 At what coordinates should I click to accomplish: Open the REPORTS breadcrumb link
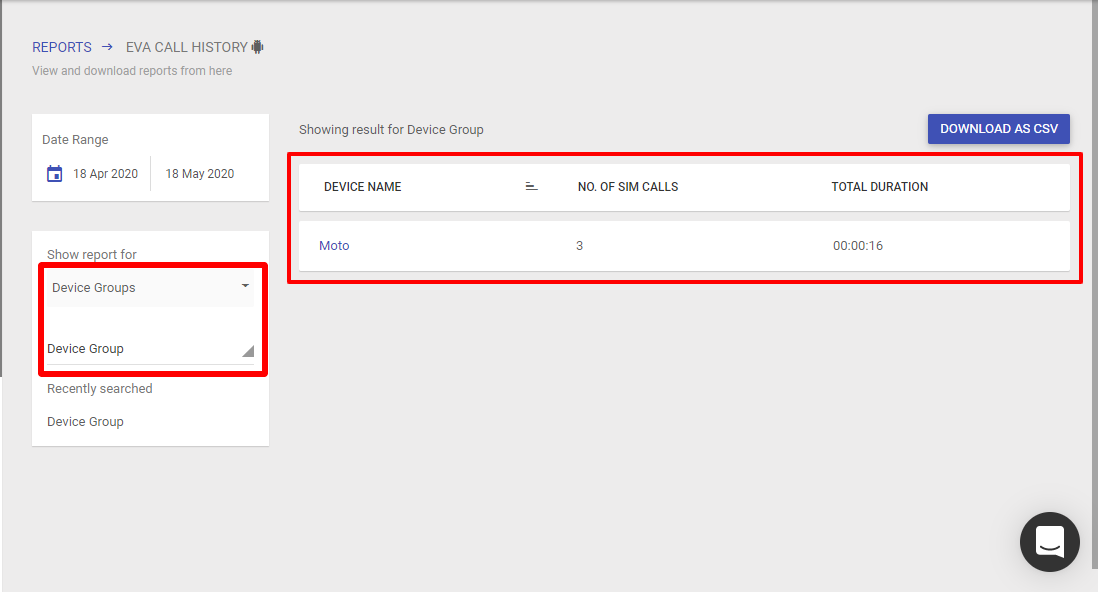[x=62, y=47]
